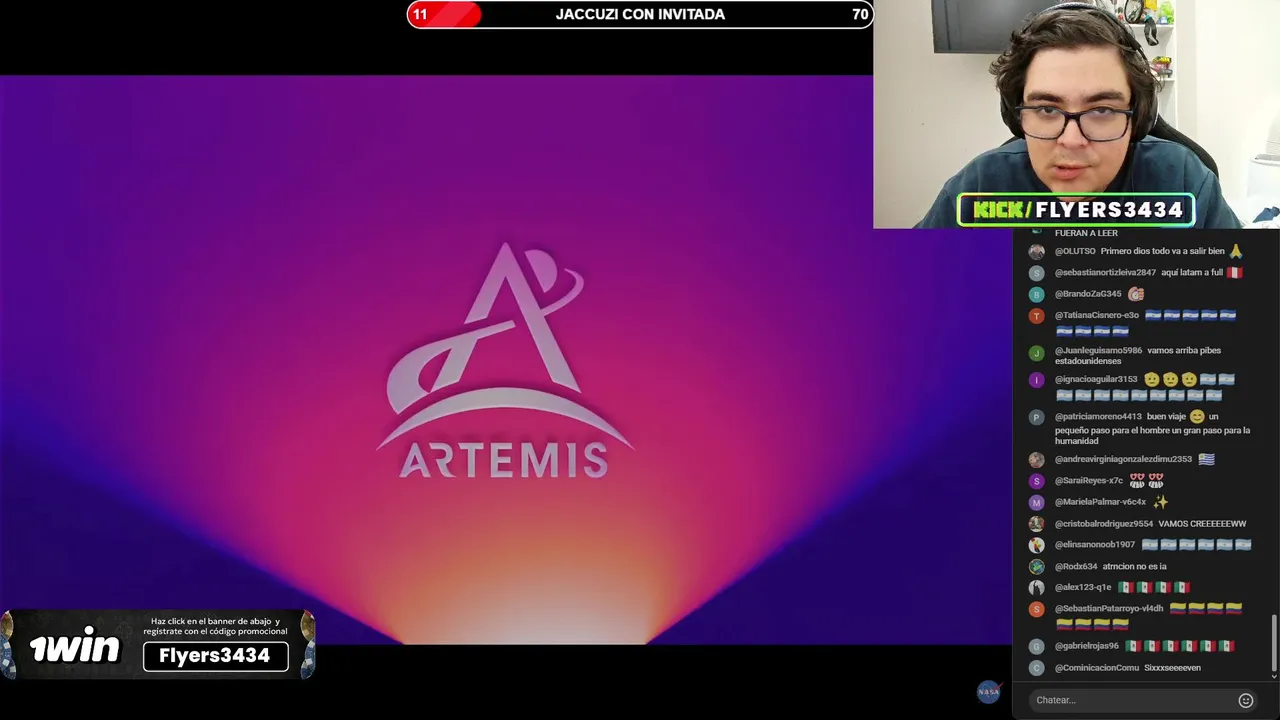Image resolution: width=1280 pixels, height=720 pixels.
Task: Click alex123-q1e's avatar icon
Action: point(1036,588)
